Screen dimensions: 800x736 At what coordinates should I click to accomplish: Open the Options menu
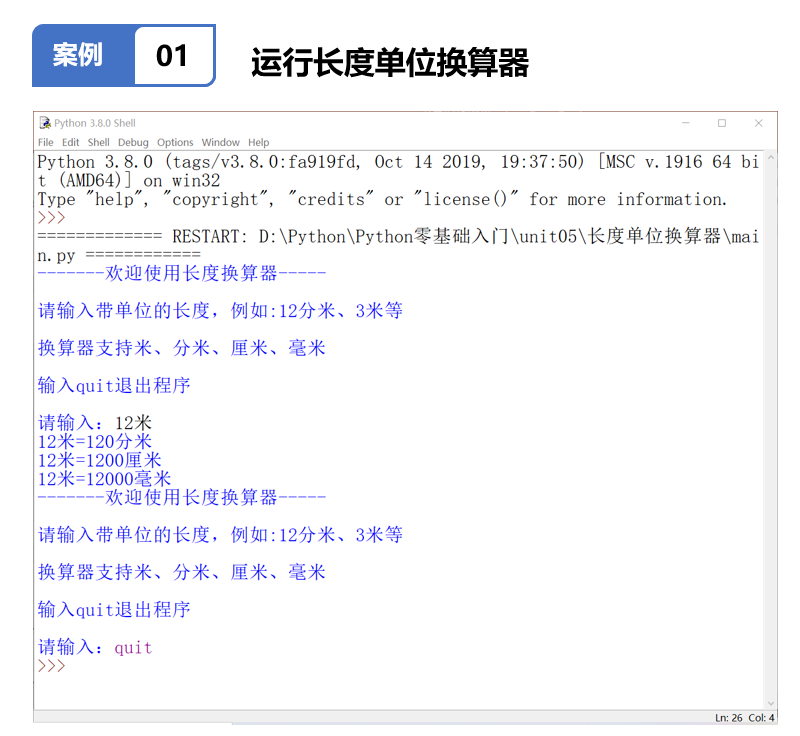pos(175,142)
